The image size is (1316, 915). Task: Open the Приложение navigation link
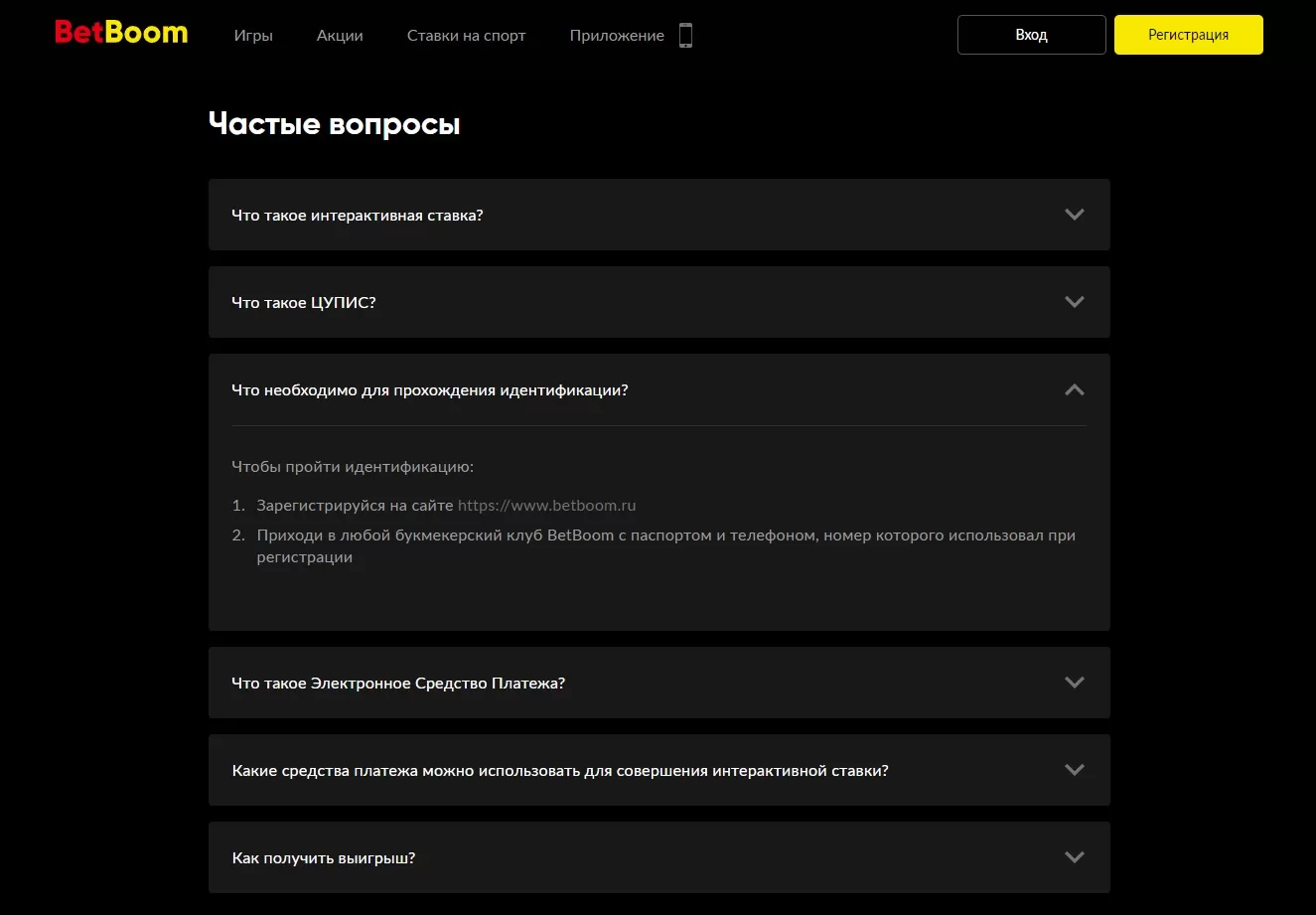pyautogui.click(x=617, y=36)
